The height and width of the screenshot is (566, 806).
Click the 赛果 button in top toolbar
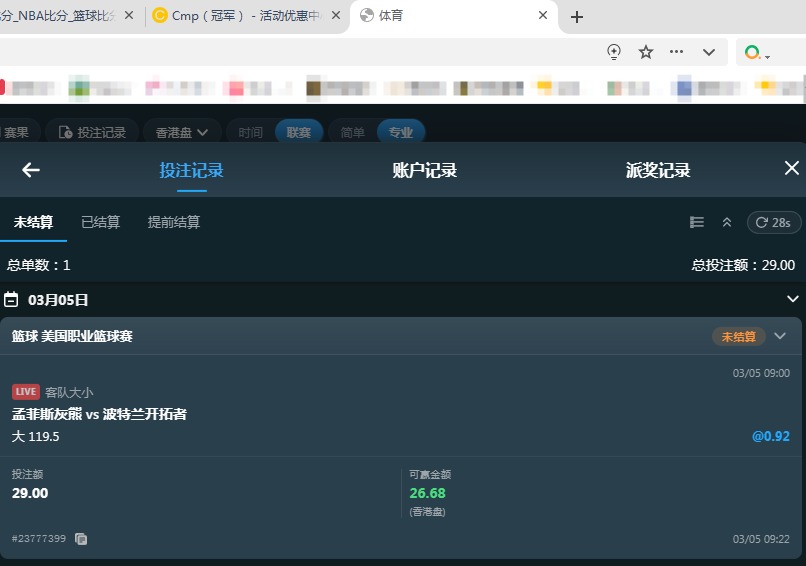(16, 133)
